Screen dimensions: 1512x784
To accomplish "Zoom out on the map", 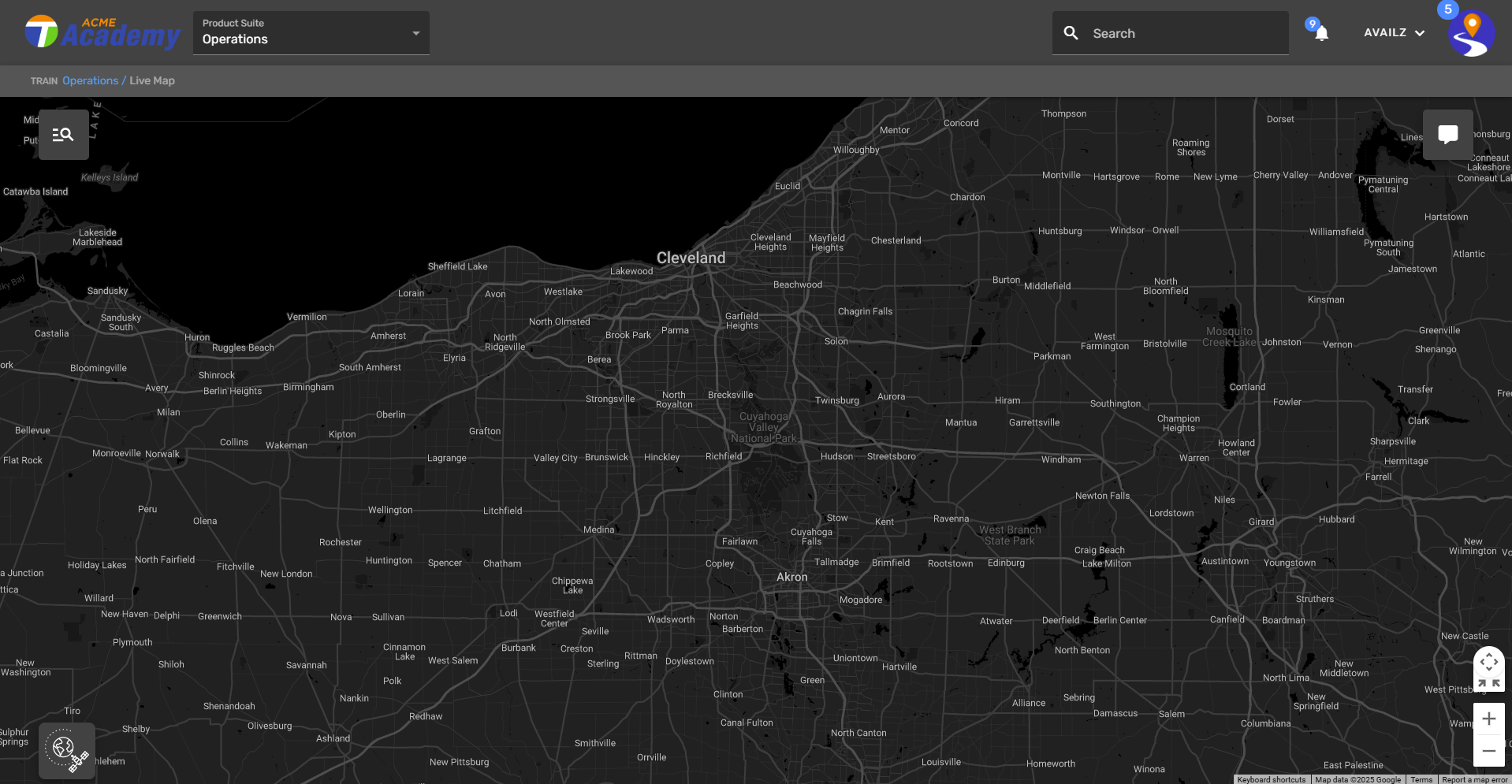I will 1488,751.
